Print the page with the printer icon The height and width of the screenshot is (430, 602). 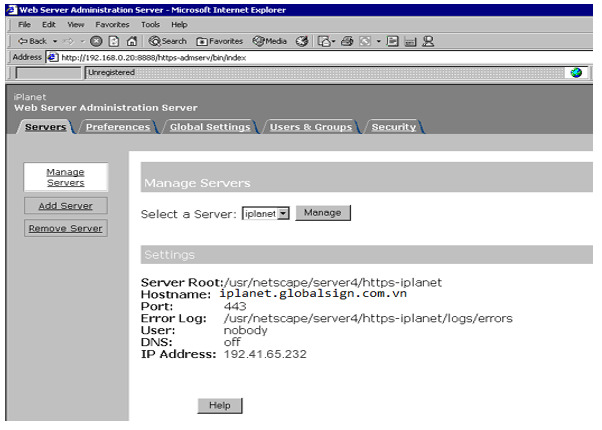pos(347,41)
